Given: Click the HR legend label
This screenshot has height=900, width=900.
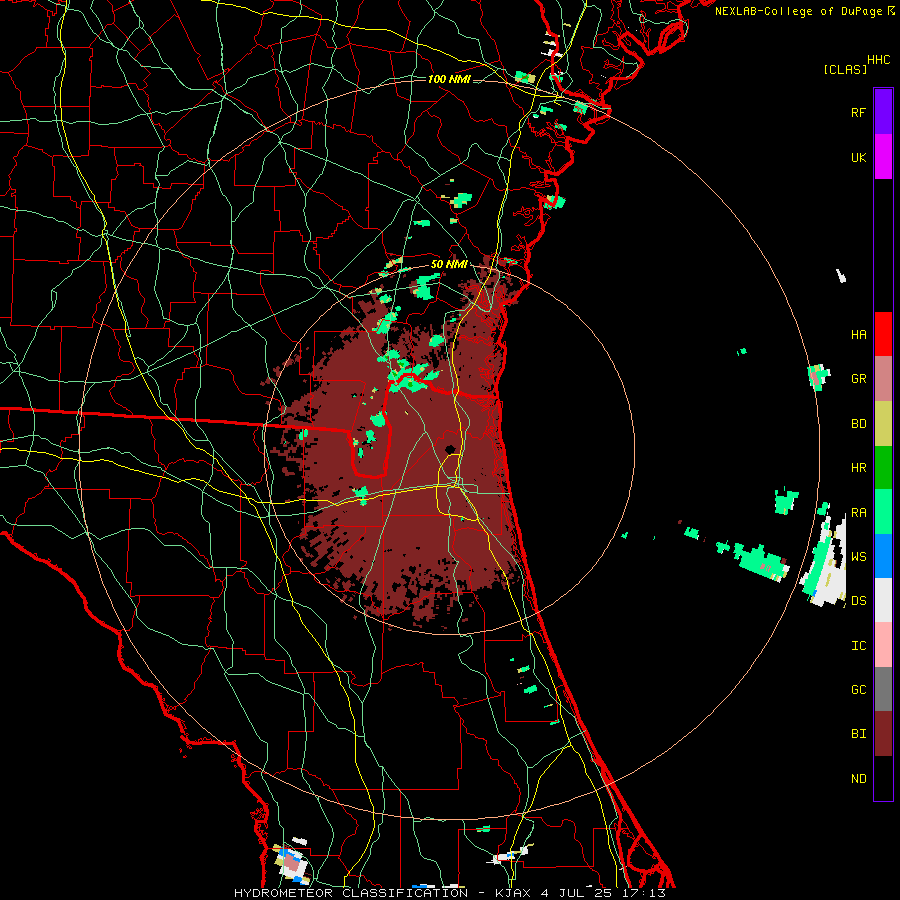Looking at the screenshot, I should click(858, 468).
